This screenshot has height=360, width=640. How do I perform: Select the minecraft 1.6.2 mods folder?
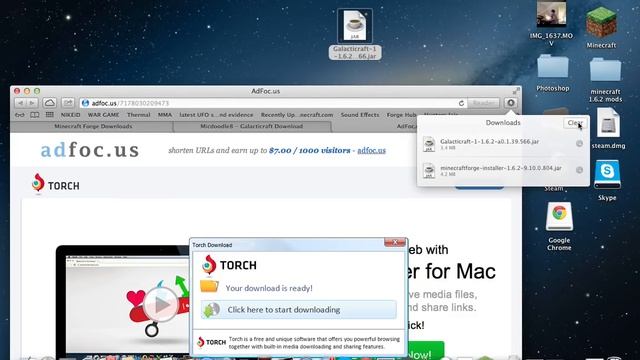point(605,80)
